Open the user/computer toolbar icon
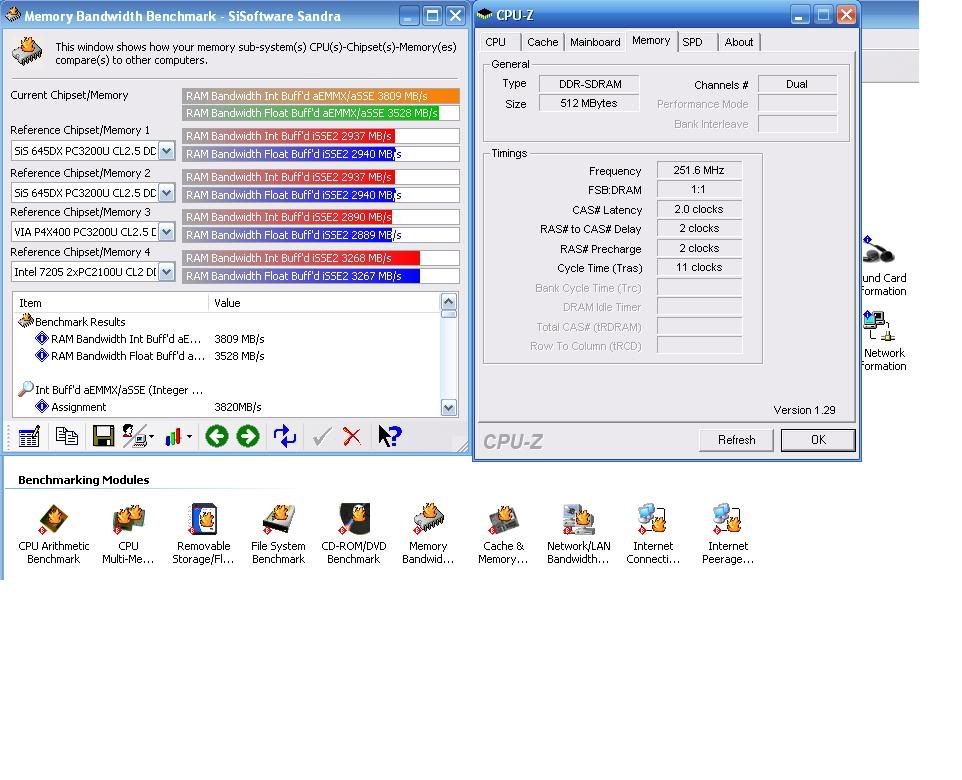 [134, 436]
